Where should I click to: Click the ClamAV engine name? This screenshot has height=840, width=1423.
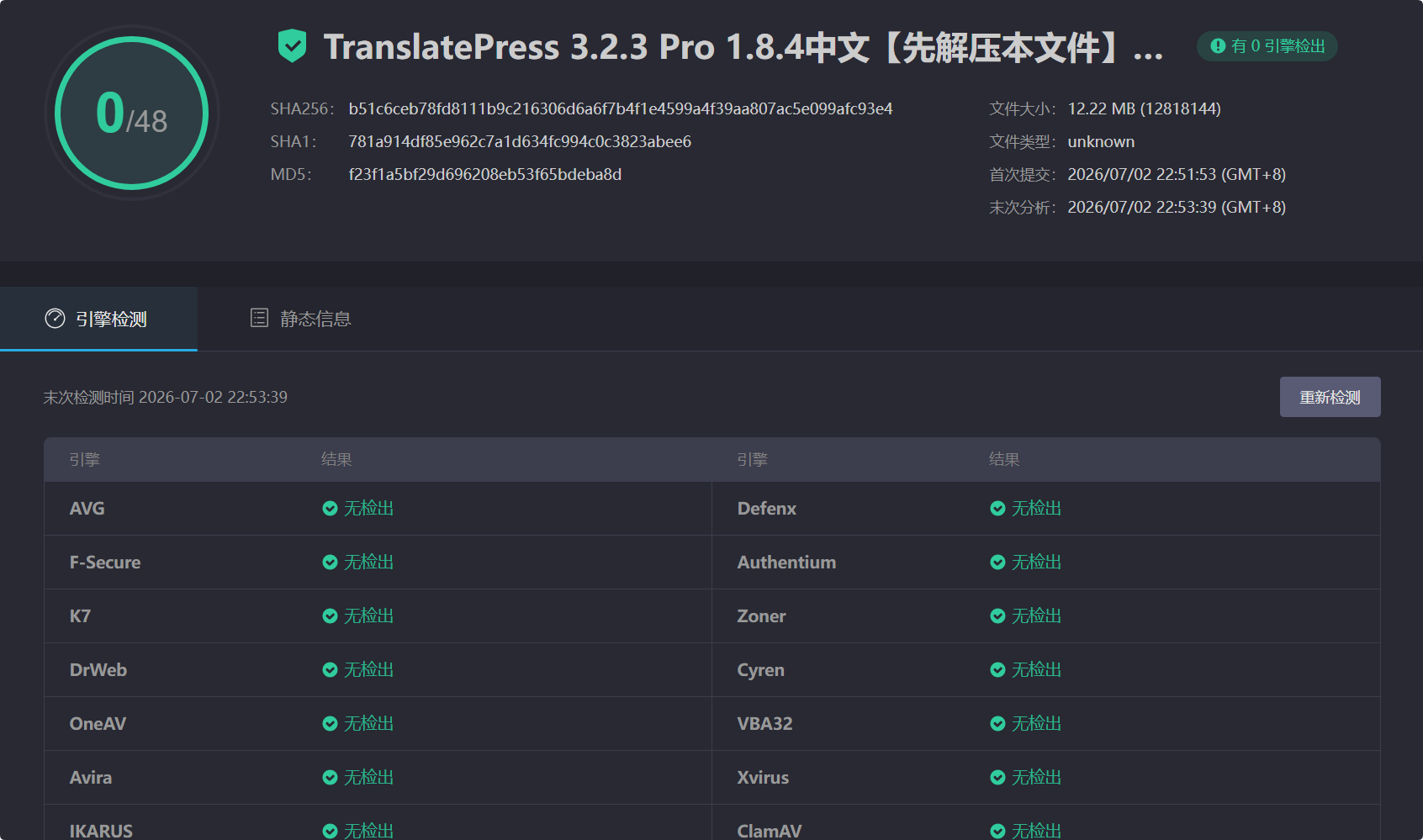(x=770, y=831)
